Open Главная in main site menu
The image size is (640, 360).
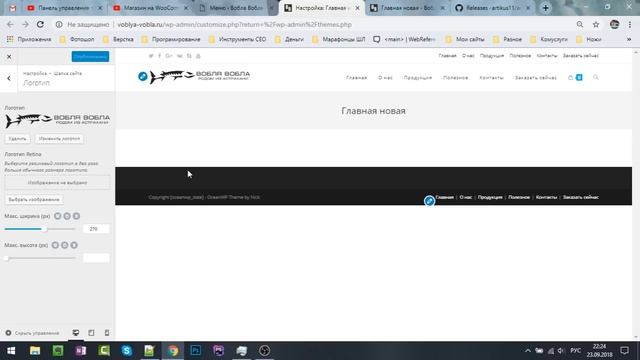pos(356,78)
